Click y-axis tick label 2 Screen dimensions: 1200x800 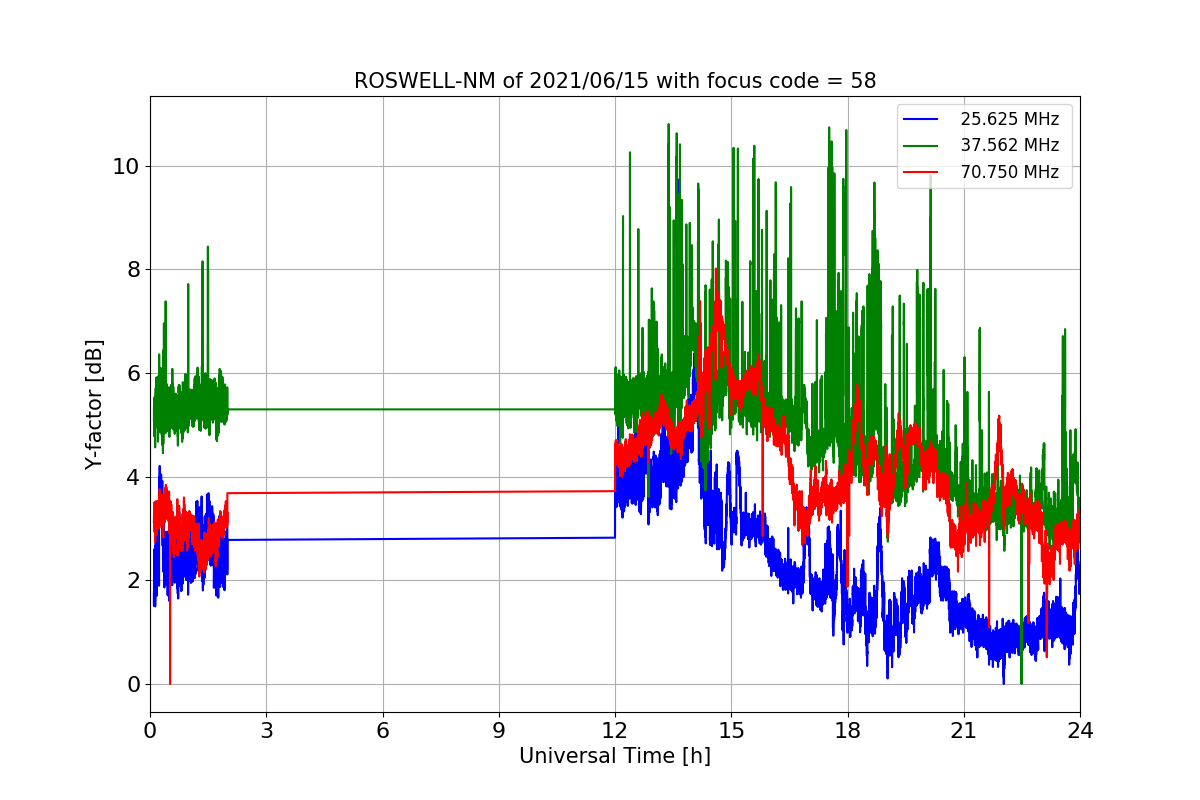point(132,581)
